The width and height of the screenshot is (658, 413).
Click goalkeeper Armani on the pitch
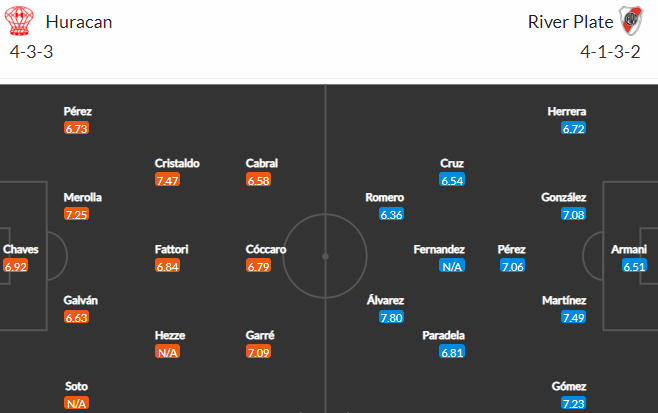pyautogui.click(x=629, y=249)
